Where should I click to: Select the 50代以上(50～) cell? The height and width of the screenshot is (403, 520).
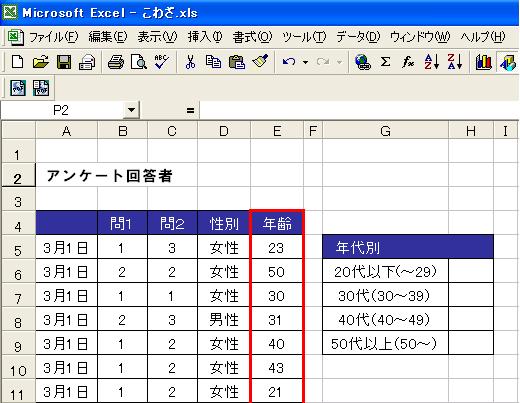(386, 343)
